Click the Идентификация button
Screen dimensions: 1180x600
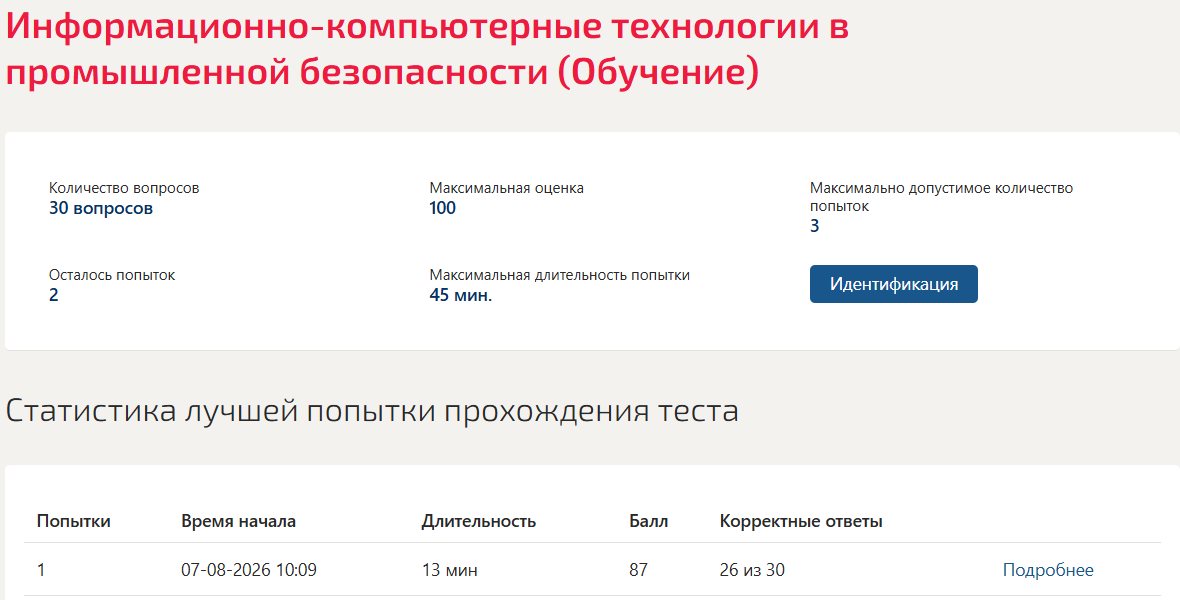[893, 284]
